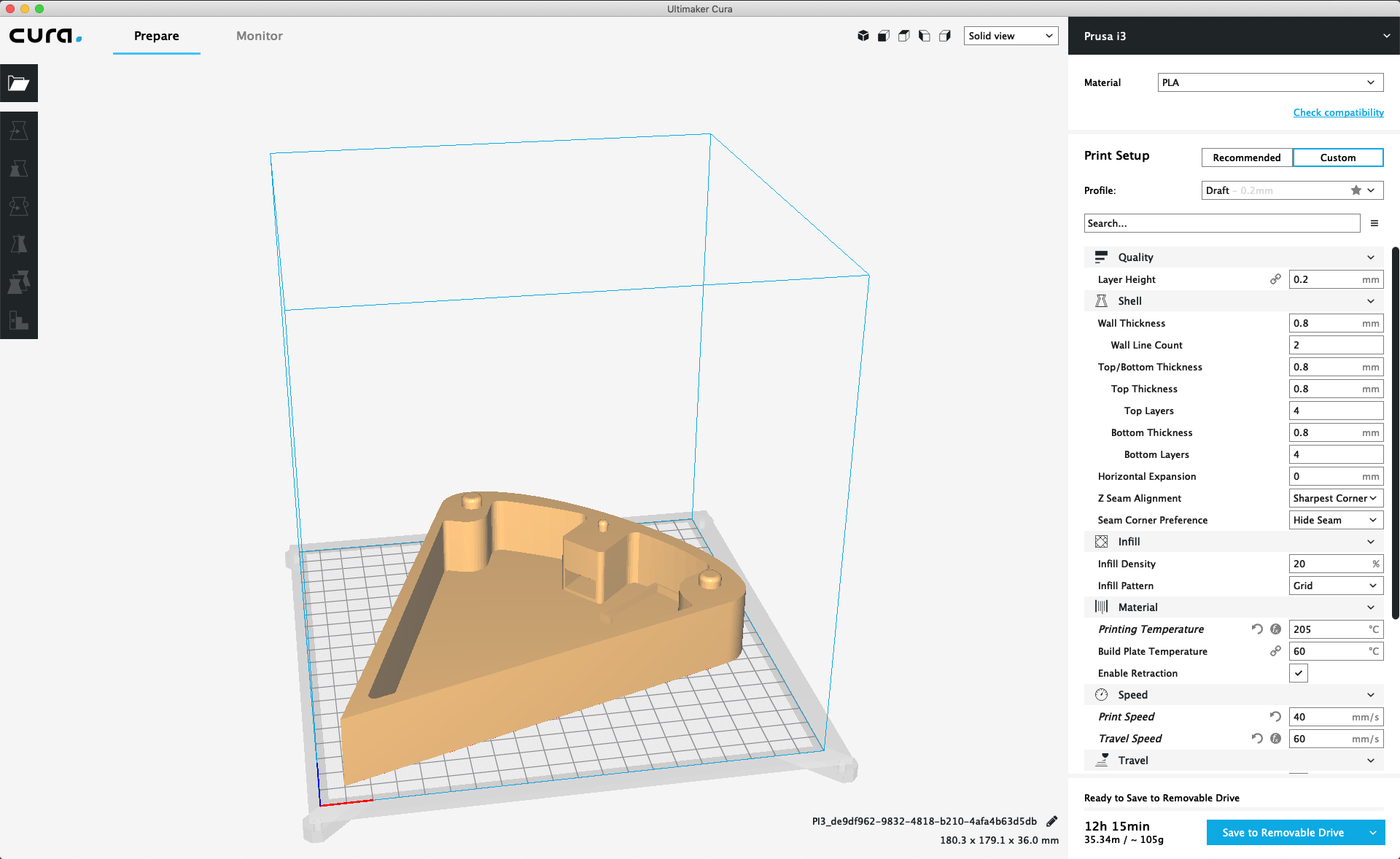Screen dimensions: 1400x859
Task: Switch camera to right side view
Action: click(945, 36)
